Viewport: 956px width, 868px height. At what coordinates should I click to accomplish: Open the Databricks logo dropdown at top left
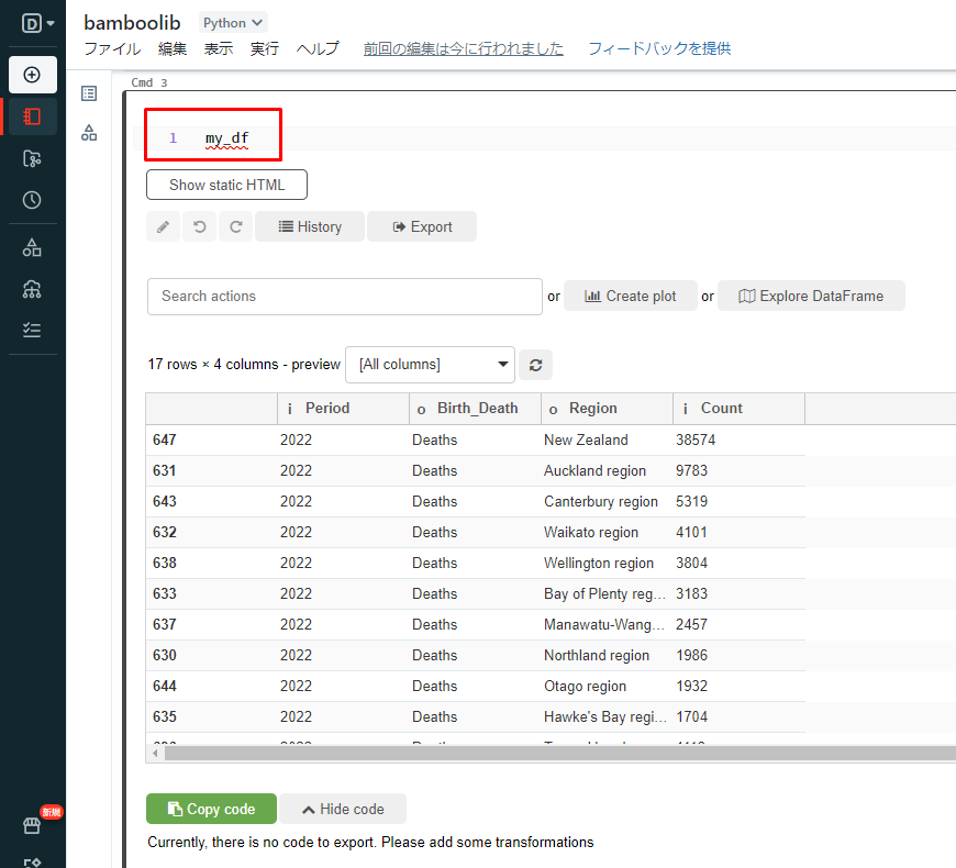pyautogui.click(x=38, y=22)
